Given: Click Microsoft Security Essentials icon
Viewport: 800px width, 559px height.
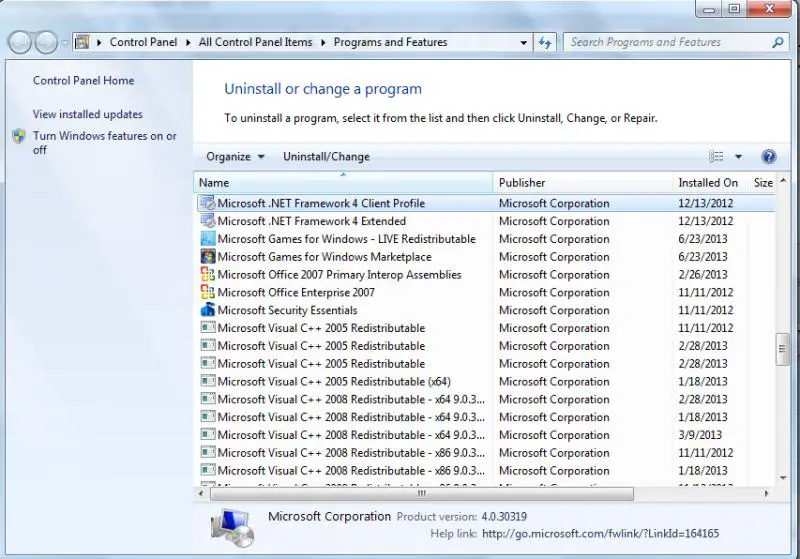Looking at the screenshot, I should [208, 310].
